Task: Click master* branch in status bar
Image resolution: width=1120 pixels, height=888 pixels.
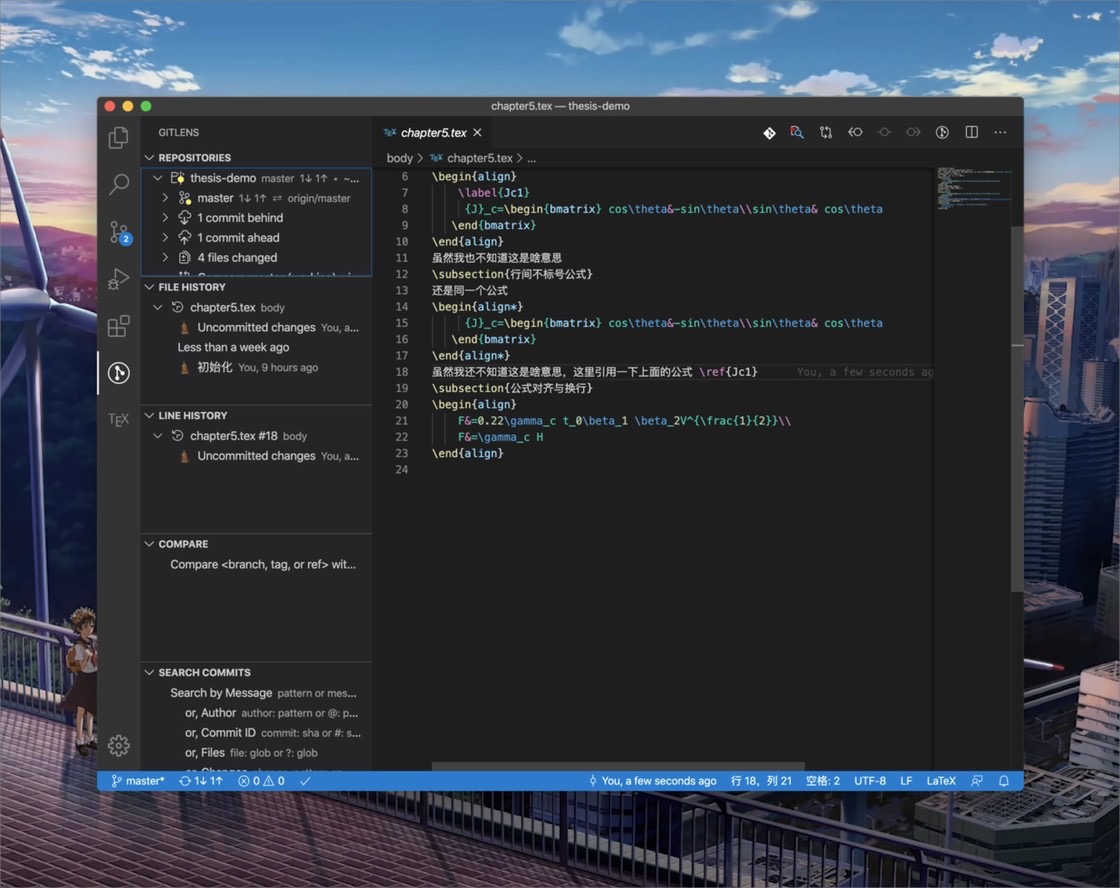Action: tap(138, 781)
